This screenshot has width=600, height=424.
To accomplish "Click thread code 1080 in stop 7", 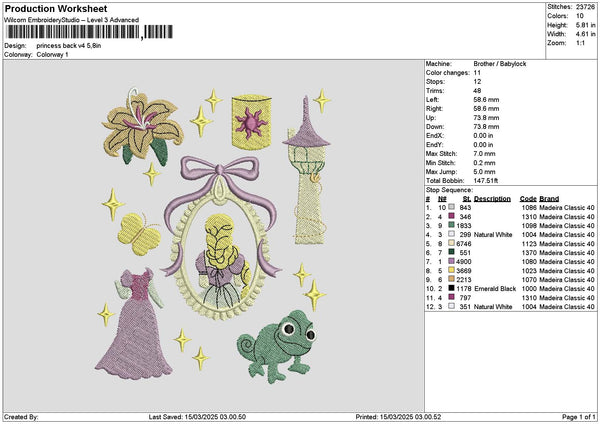I will tap(529, 261).
